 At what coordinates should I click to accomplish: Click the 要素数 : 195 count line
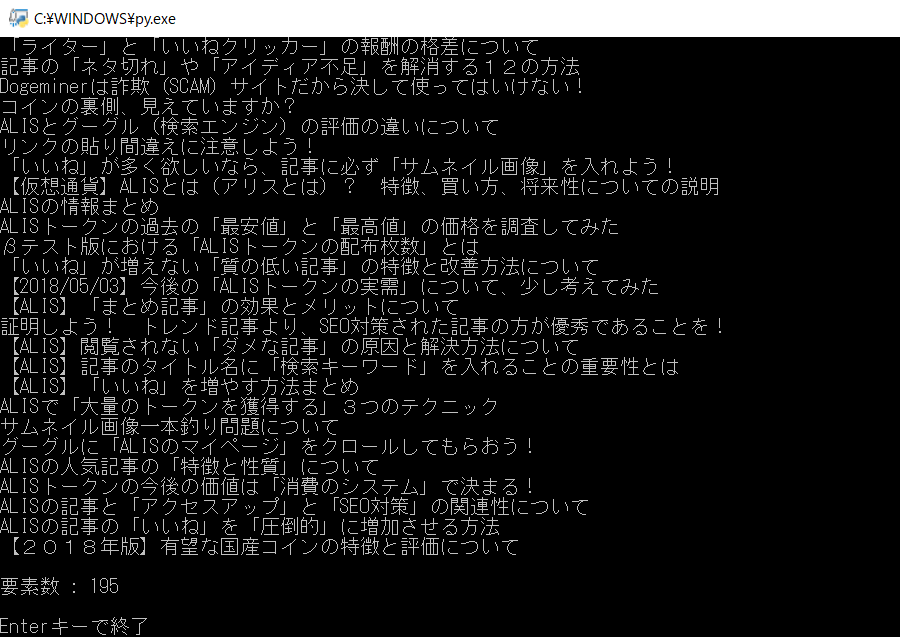point(60,586)
